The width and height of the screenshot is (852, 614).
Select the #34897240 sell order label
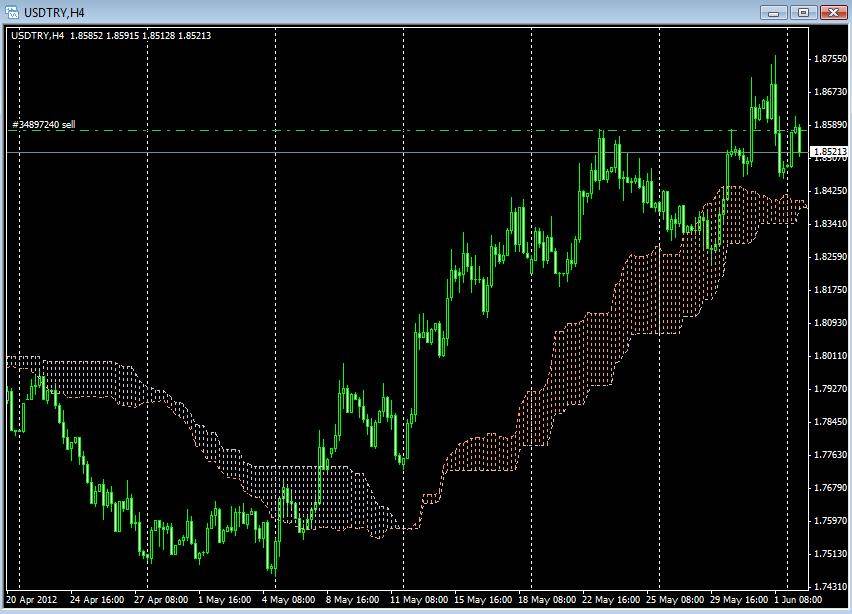tap(43, 125)
